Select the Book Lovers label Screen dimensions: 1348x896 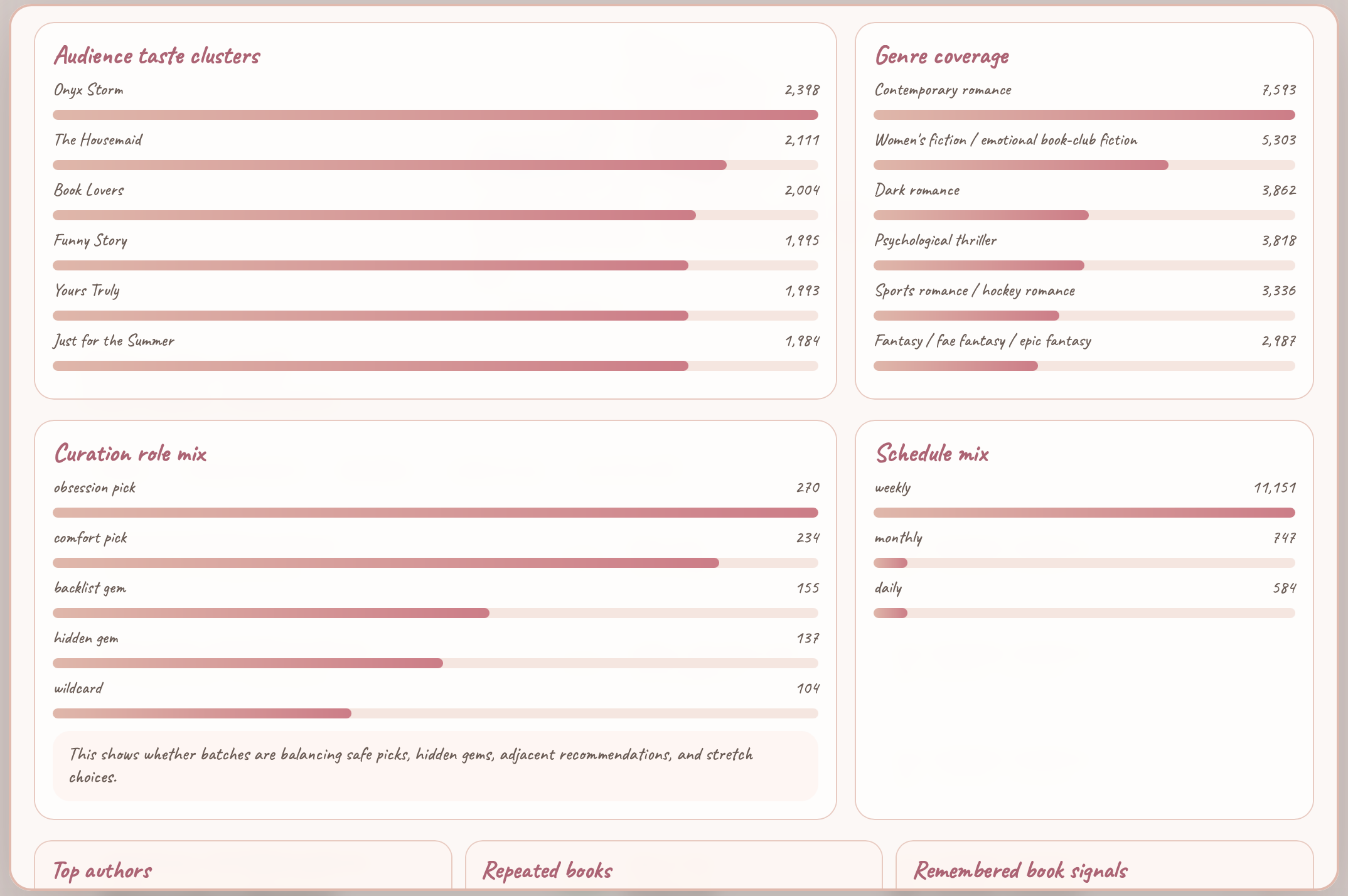[89, 190]
